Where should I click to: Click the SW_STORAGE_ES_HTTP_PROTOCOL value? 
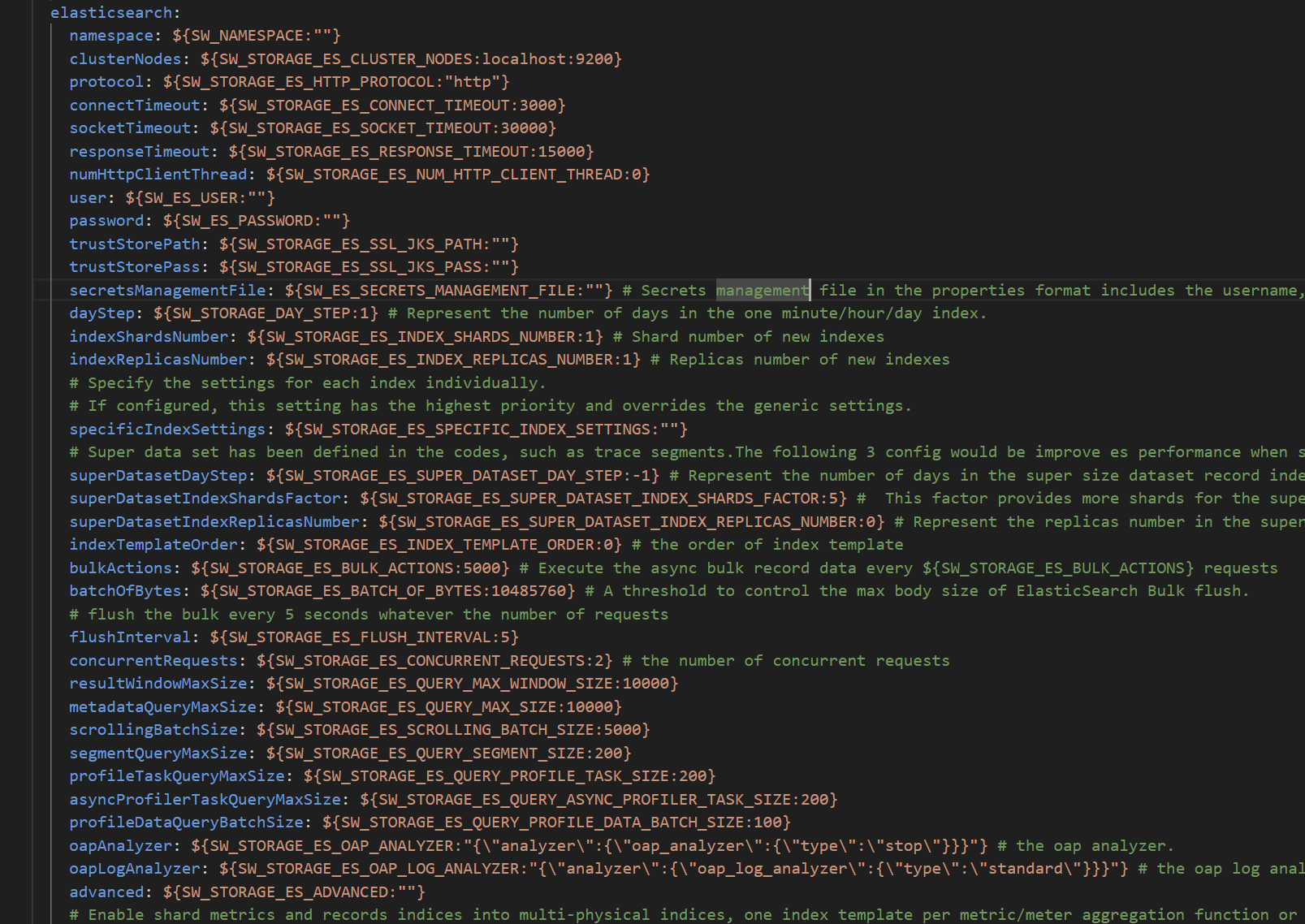336,82
